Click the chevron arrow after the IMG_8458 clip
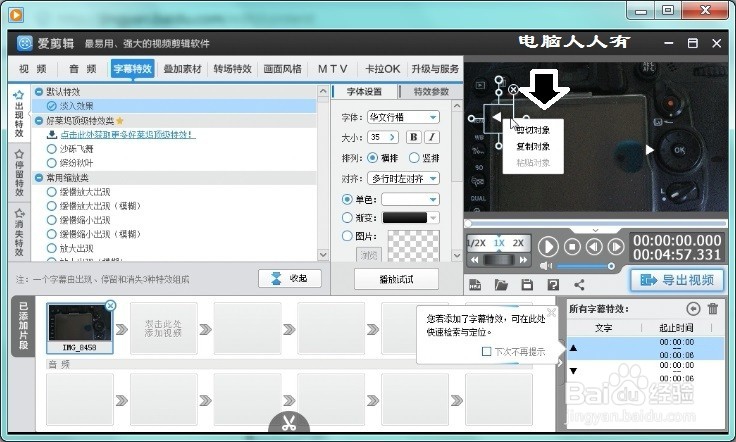This screenshot has height=442, width=736. click(122, 329)
